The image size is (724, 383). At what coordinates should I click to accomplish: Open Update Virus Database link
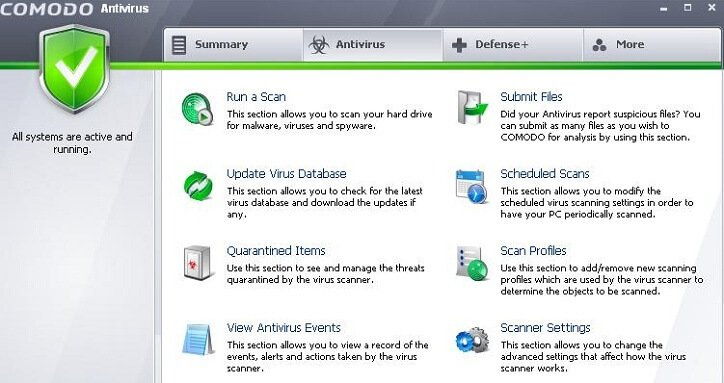point(286,174)
